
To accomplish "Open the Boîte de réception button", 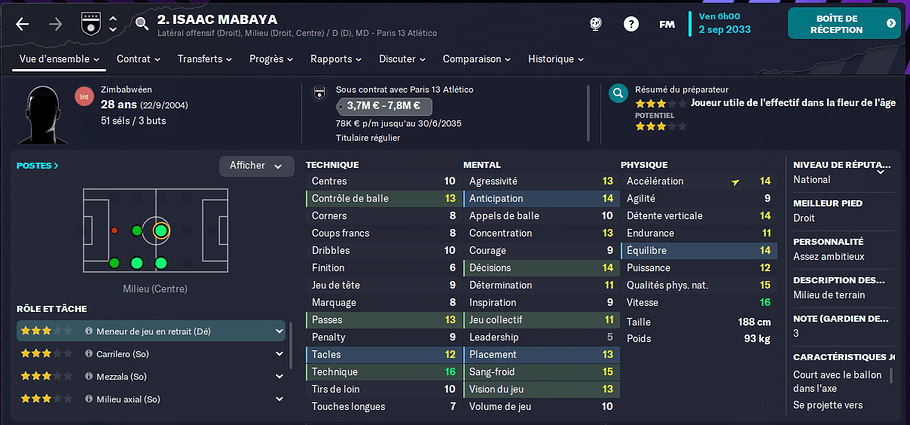I will pyautogui.click(x=844, y=24).
